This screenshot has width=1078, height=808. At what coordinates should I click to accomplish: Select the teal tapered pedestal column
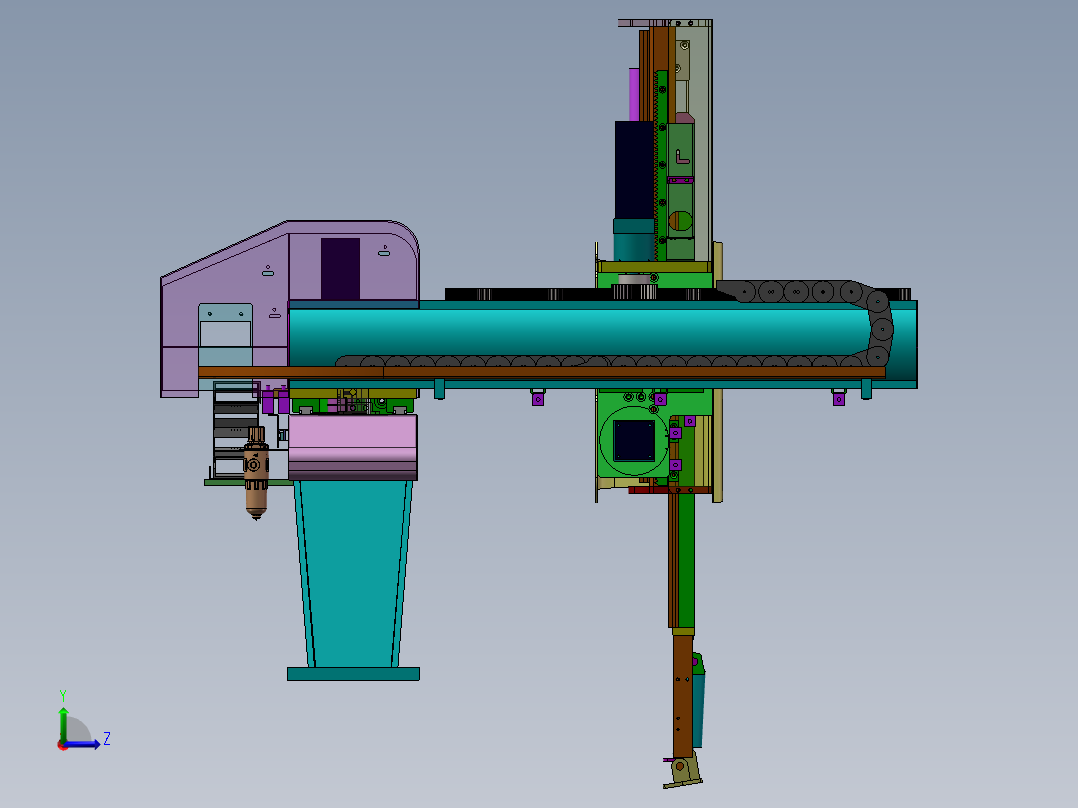(353, 574)
